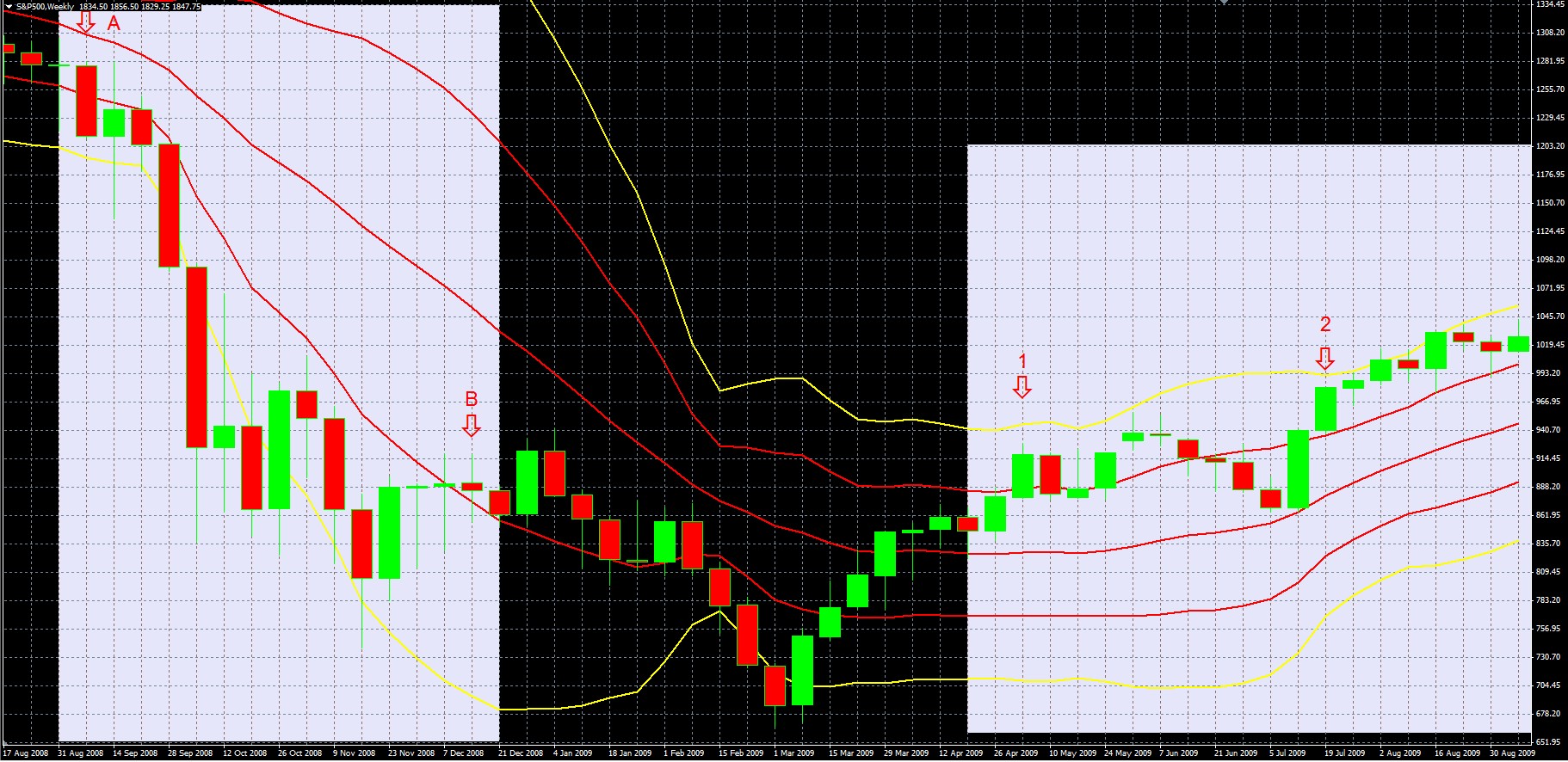Select the red arrow marker below label B
1568x762 pixels.
pyautogui.click(x=471, y=425)
